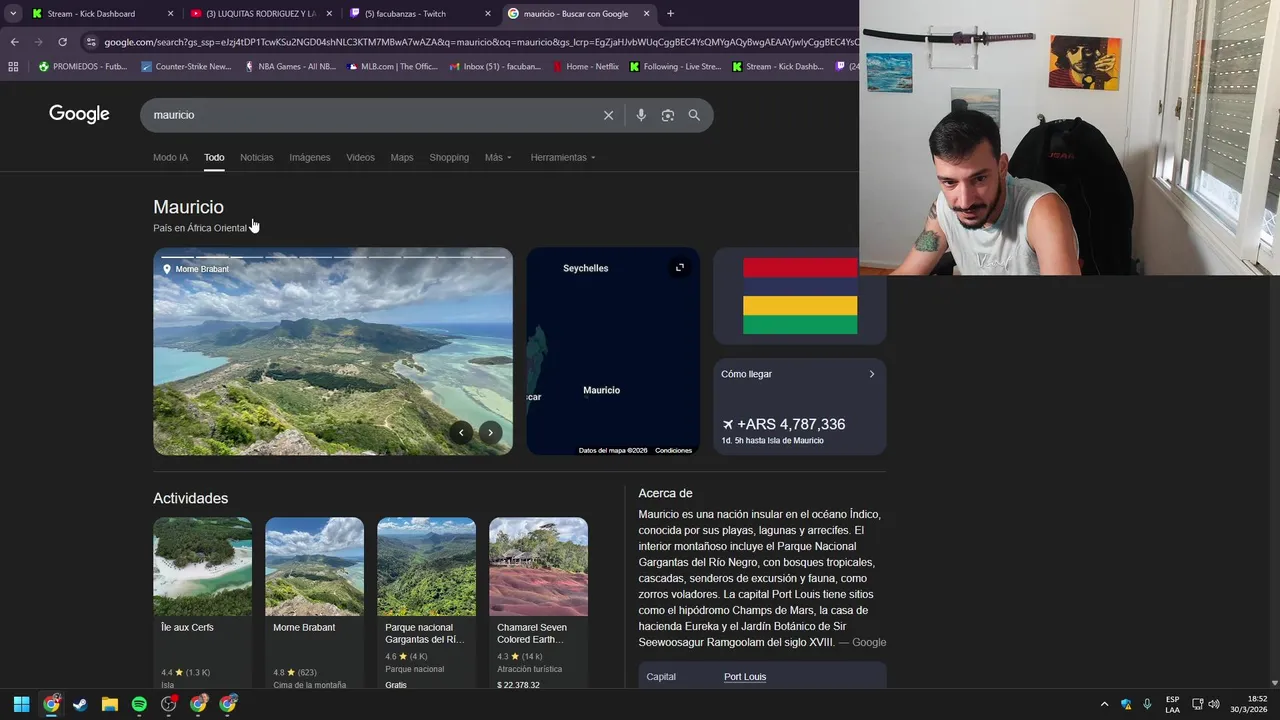Open the Windows Start menu
This screenshot has width=1280, height=720.
click(x=21, y=704)
